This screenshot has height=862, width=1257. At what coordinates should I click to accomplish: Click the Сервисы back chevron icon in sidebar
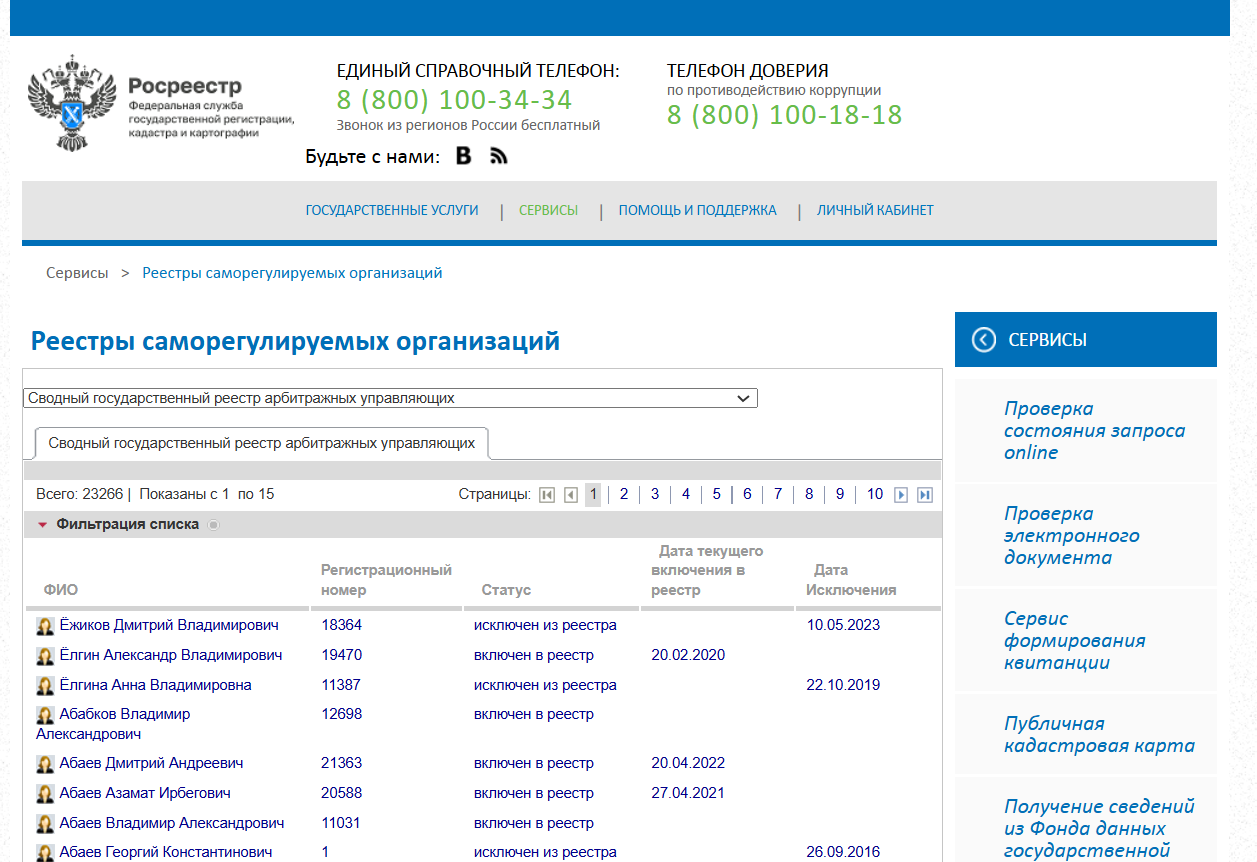984,339
